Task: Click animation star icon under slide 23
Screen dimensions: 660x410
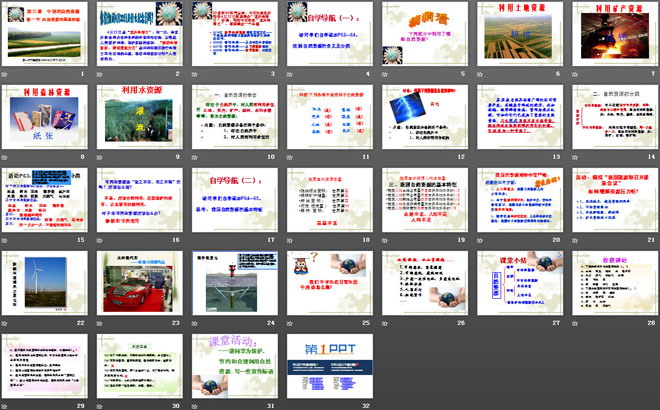Action: 100,323
